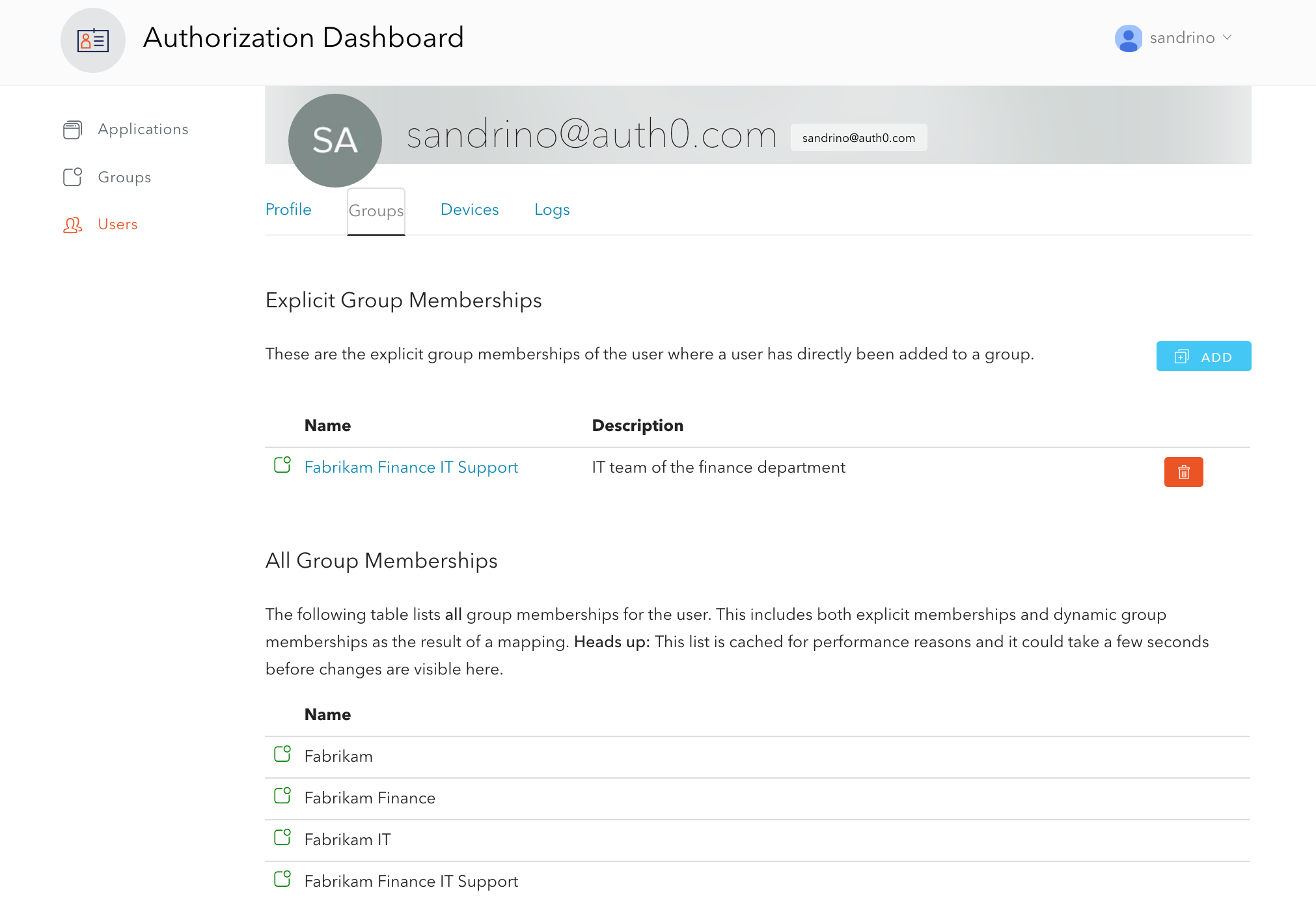Click the Authorization Dashboard logo icon
This screenshot has width=1316, height=918.
point(92,40)
